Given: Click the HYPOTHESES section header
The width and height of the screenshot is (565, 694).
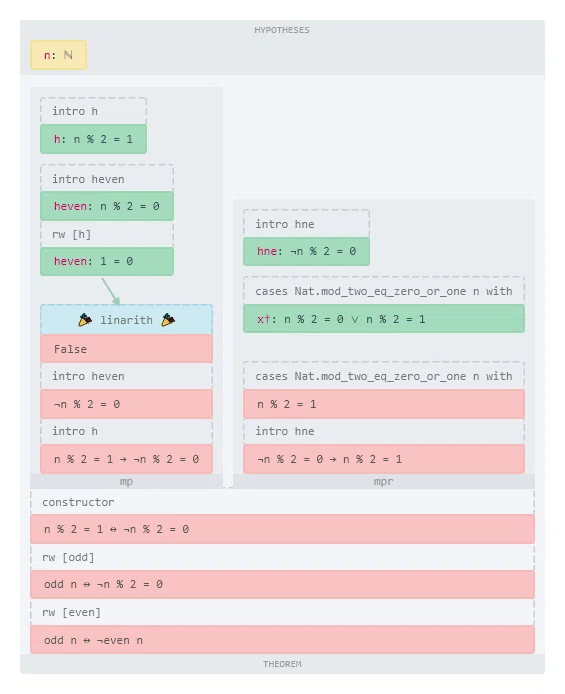Looking at the screenshot, I should pos(282,30).
